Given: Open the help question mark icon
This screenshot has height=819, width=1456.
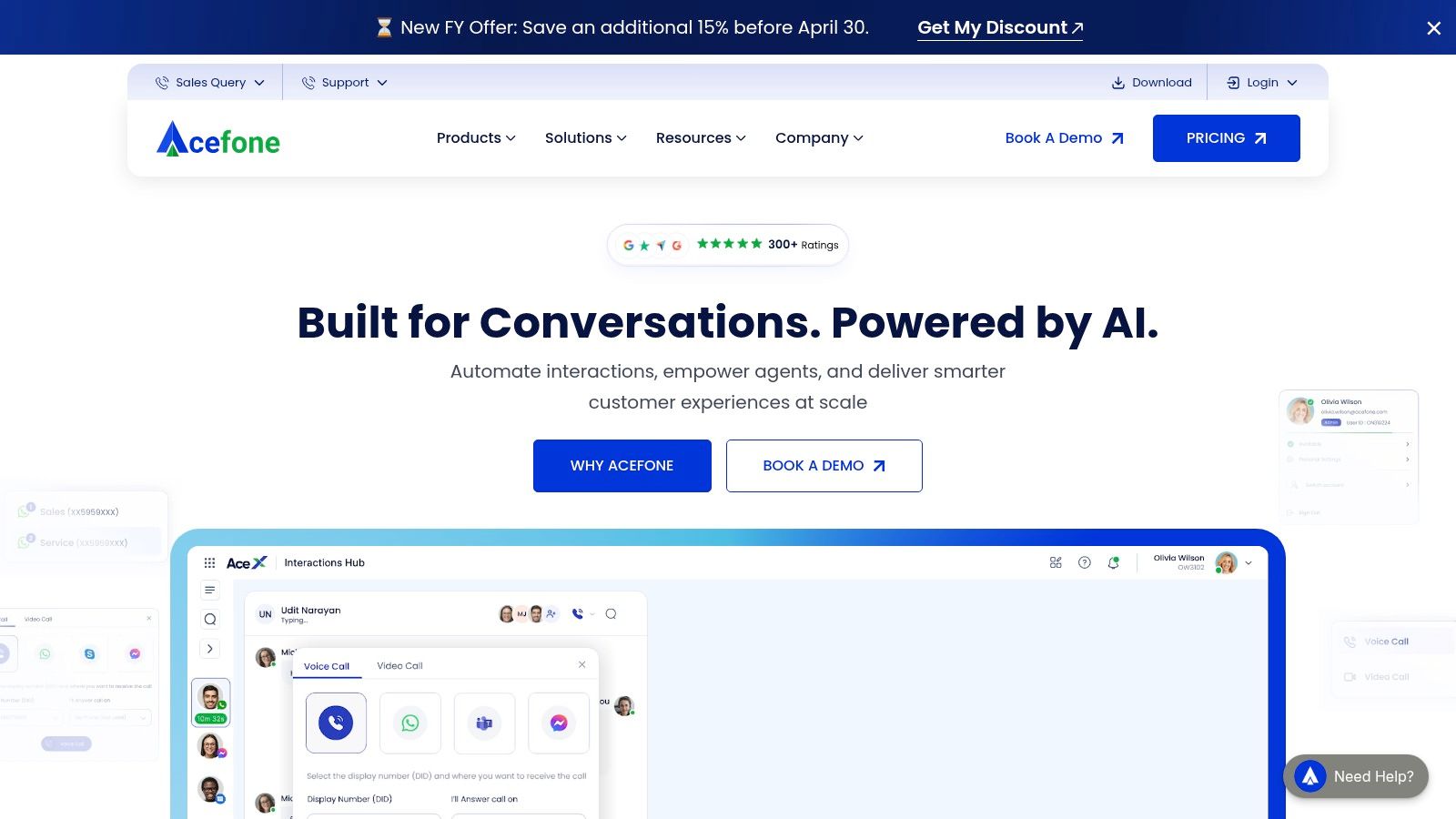Looking at the screenshot, I should 1085,562.
